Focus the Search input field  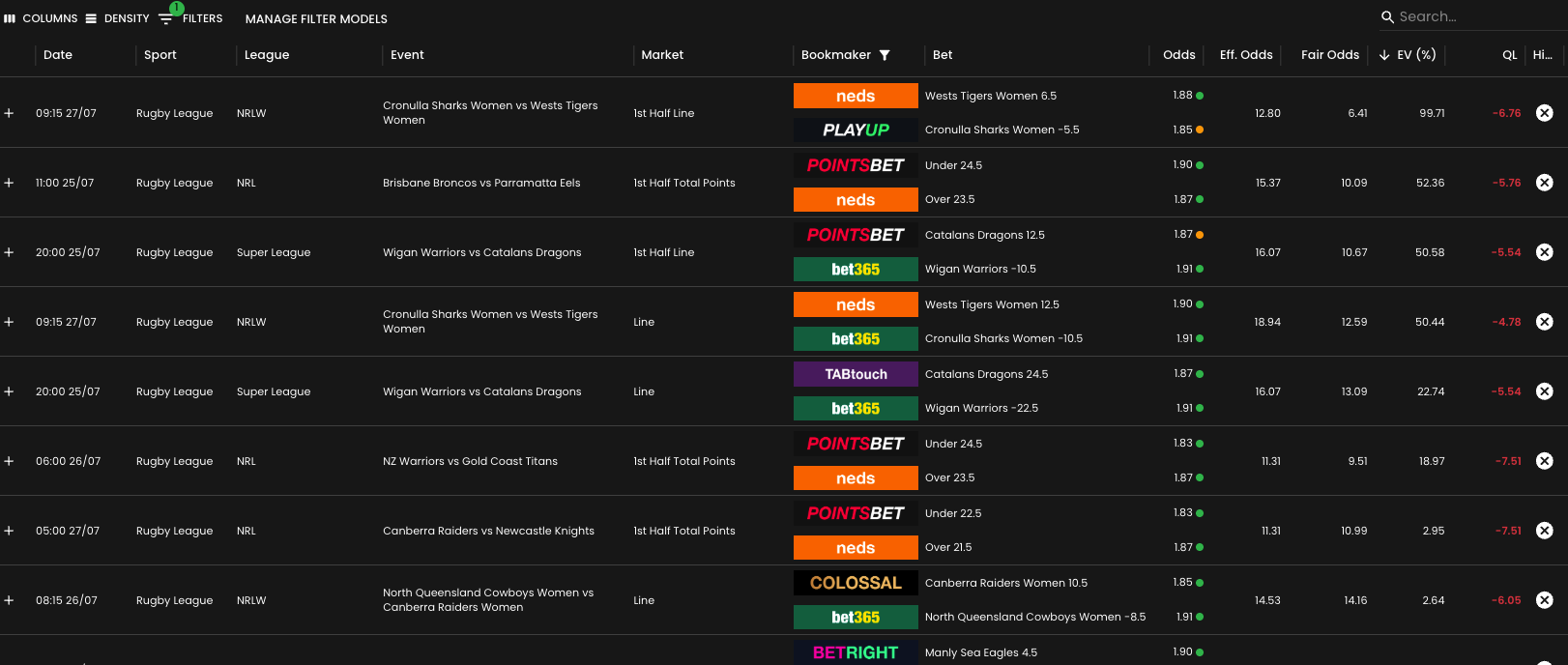tap(1479, 16)
